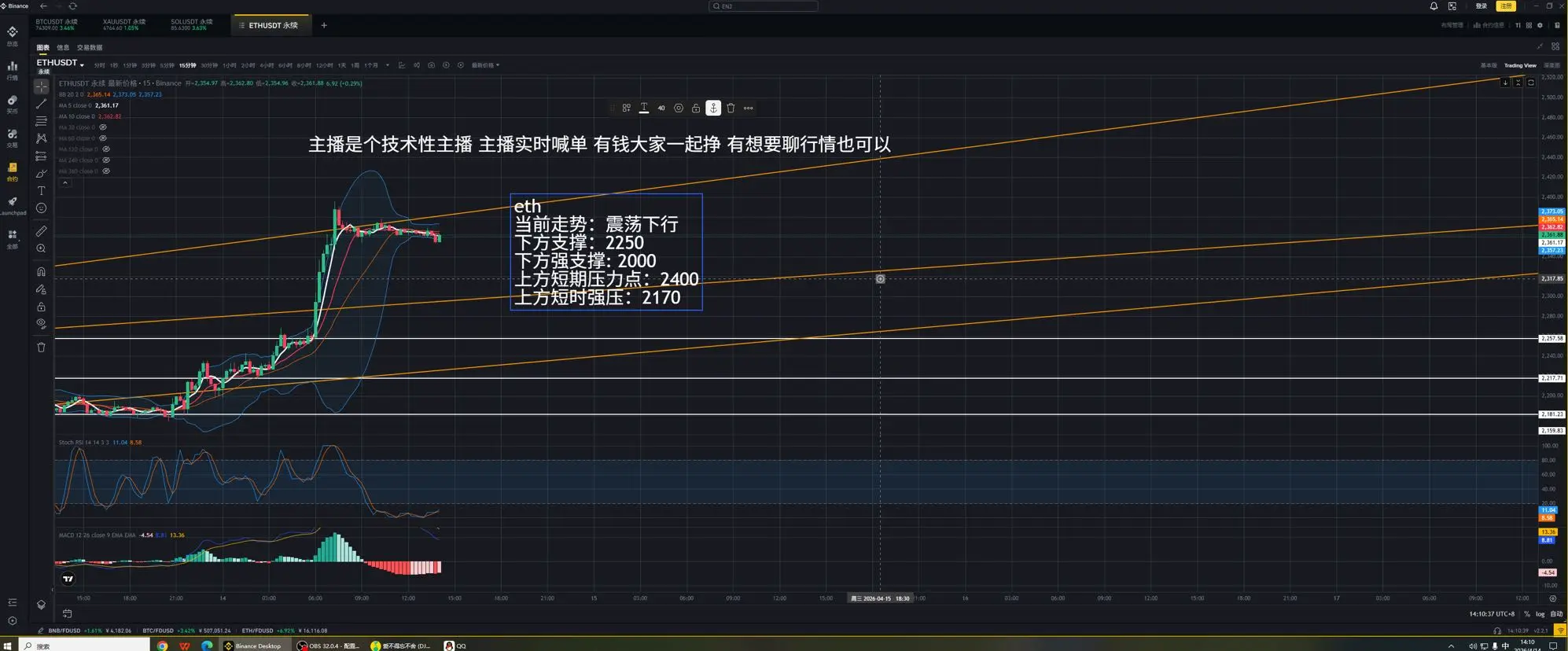
Task: Hide all drawings with the eye icon
Action: coord(41,323)
